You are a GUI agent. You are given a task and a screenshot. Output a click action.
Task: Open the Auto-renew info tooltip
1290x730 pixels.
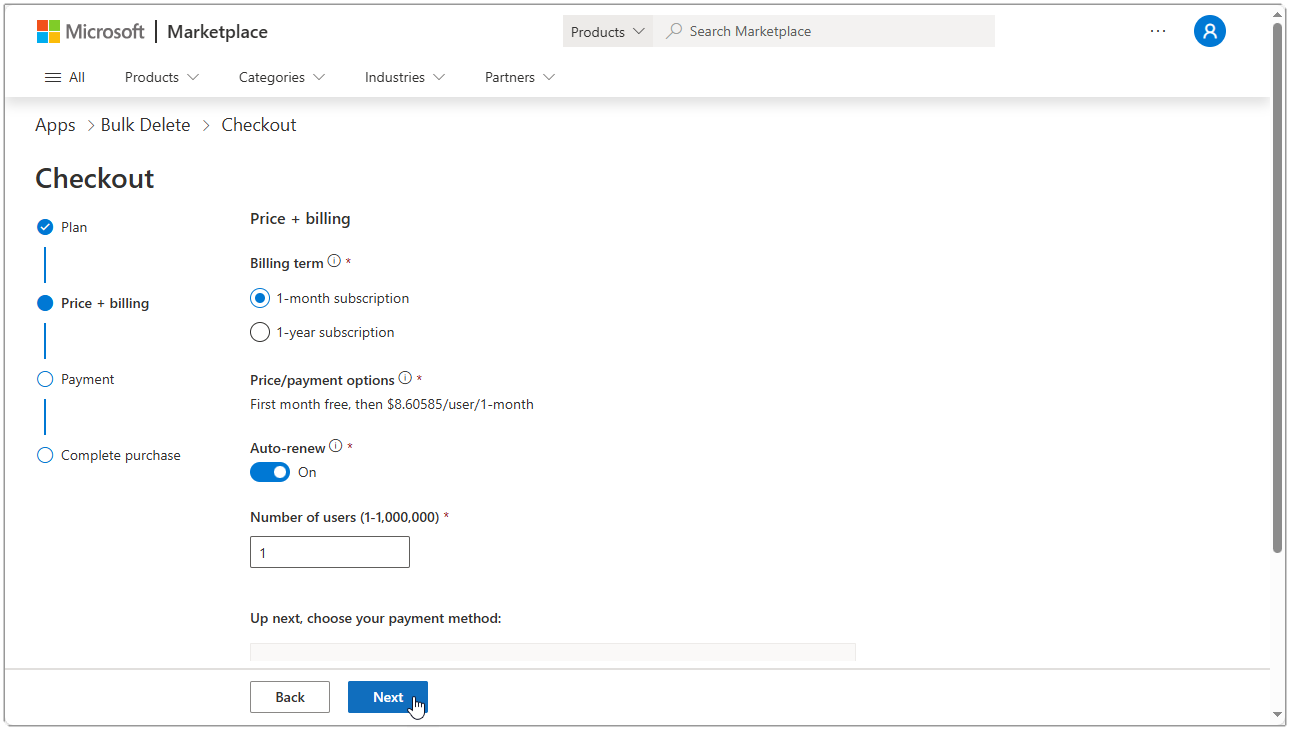pyautogui.click(x=336, y=444)
